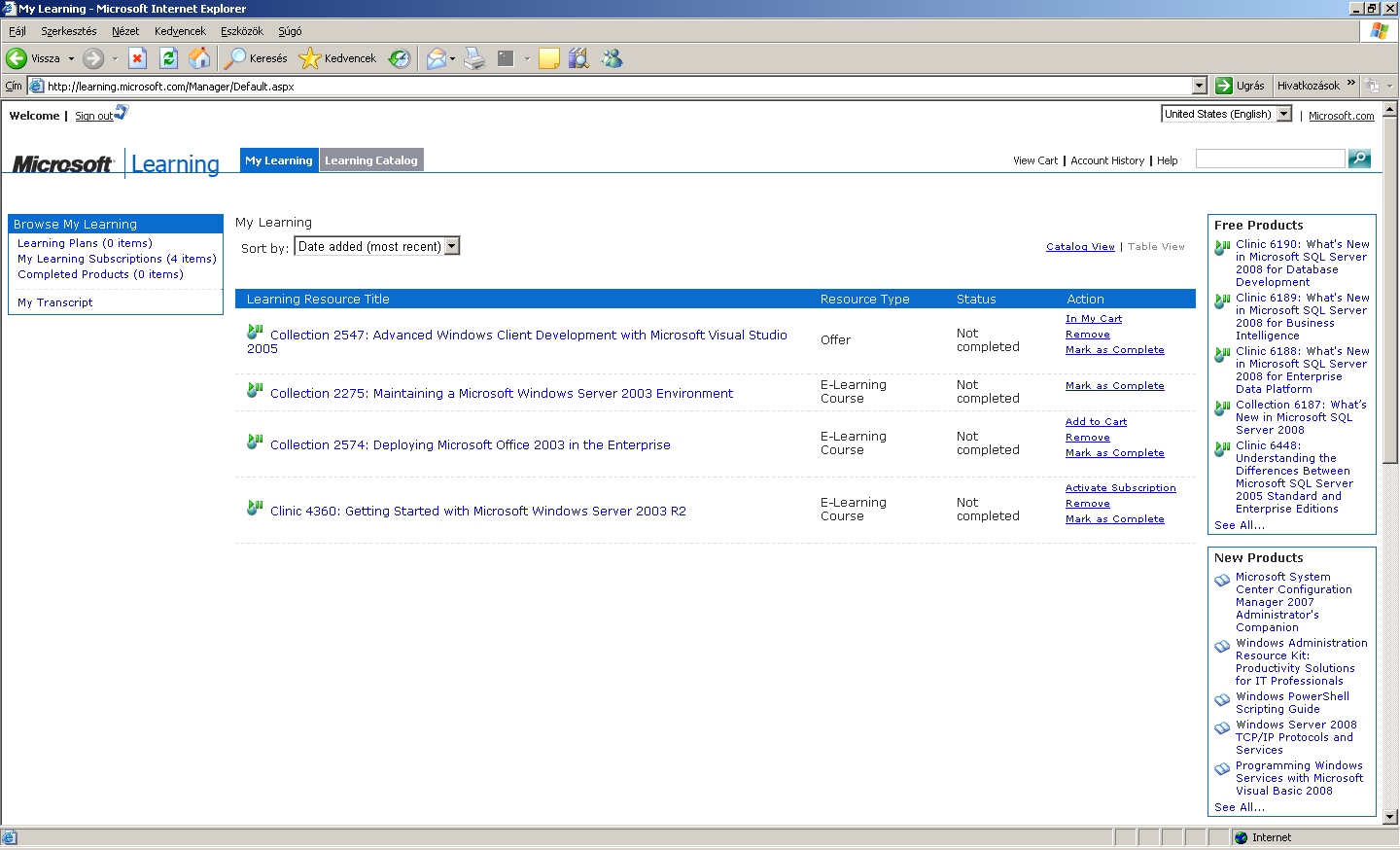The width and height of the screenshot is (1400, 850).
Task: Launch the Messenger people icon
Action: [x=612, y=58]
